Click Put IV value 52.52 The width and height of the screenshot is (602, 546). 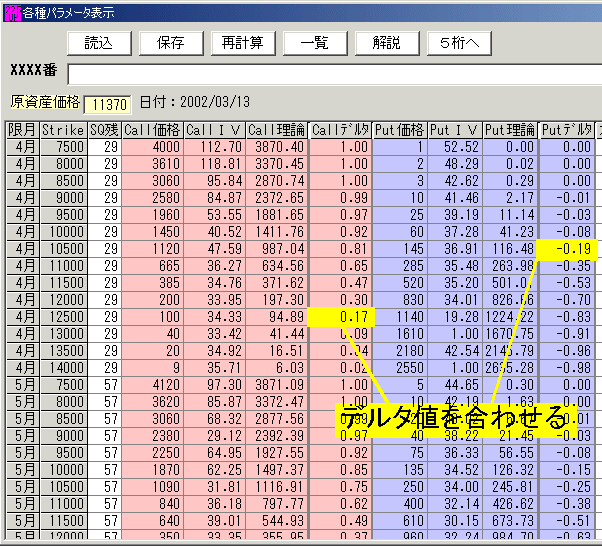coord(455,147)
